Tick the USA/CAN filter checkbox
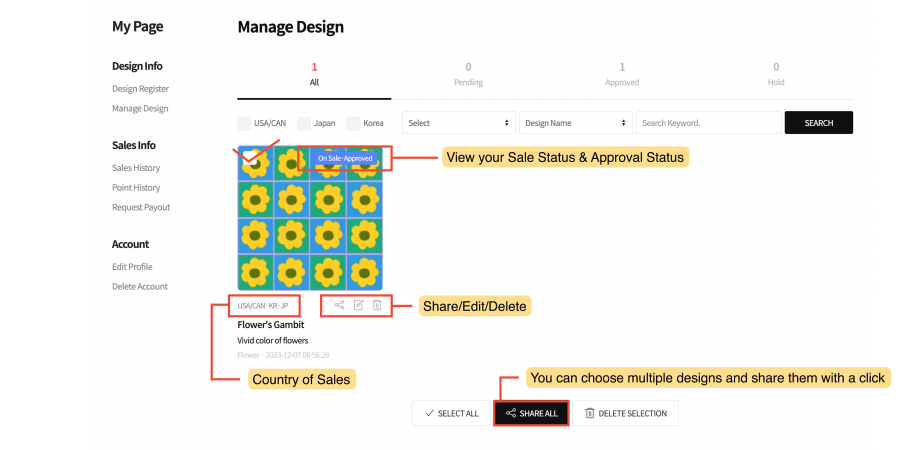 click(244, 123)
